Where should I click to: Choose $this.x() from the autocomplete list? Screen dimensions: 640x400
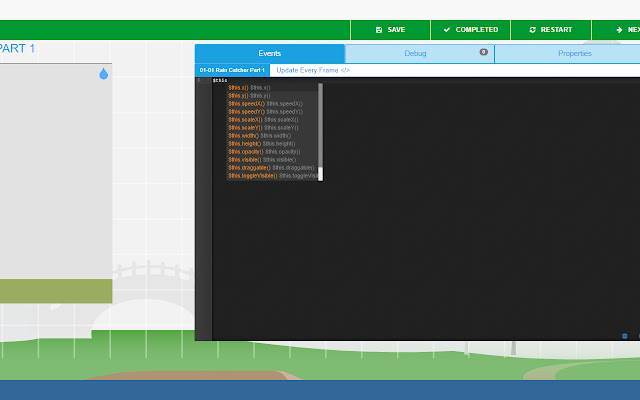272,88
